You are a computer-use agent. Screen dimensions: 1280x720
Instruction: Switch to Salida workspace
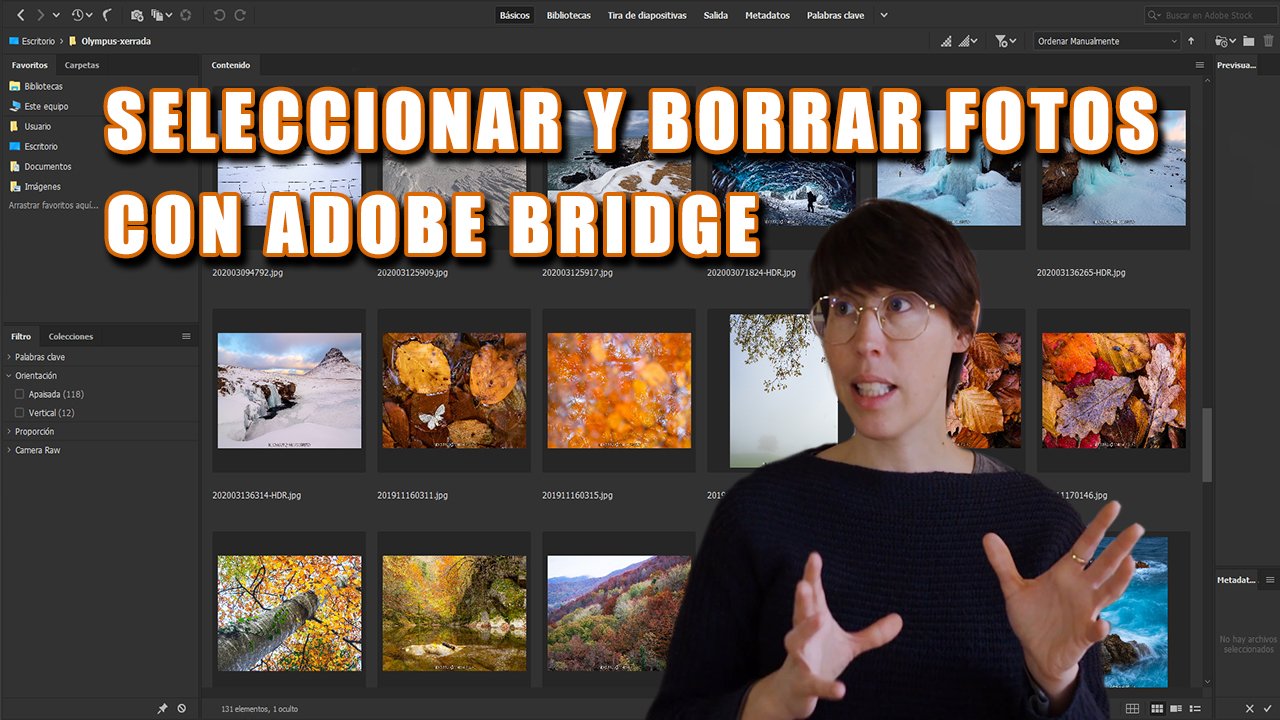coord(716,15)
